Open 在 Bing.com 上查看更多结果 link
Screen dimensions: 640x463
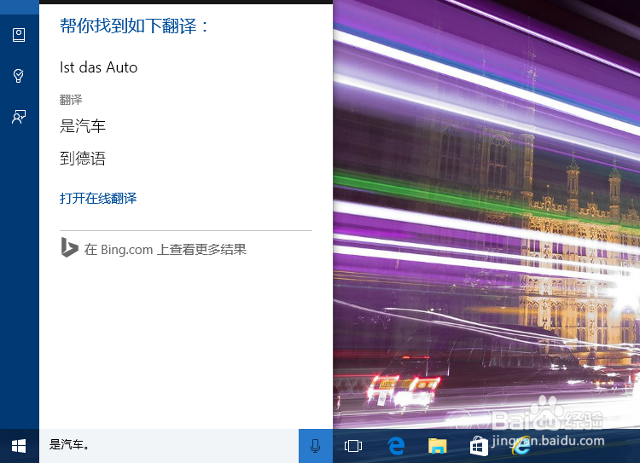click(x=165, y=249)
